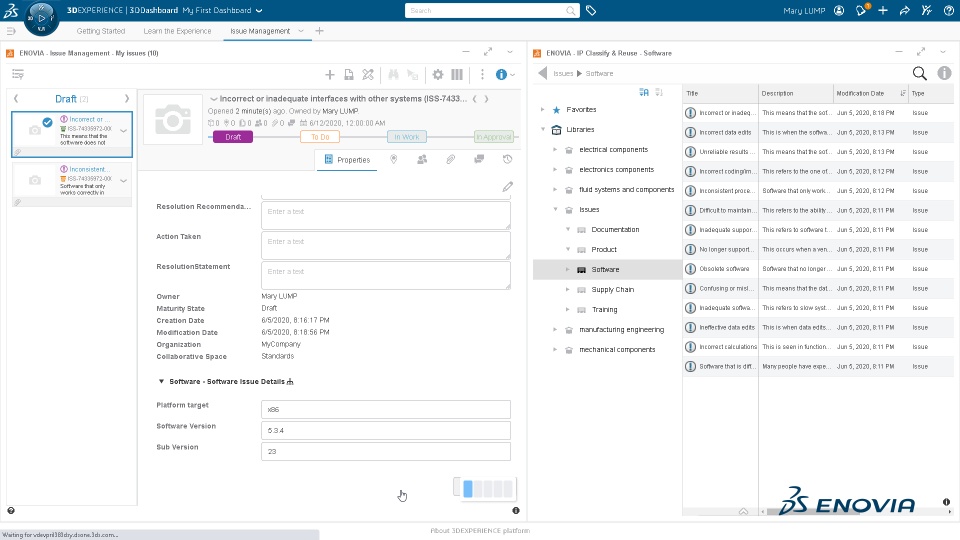Click the top bar plus add icon
The width and height of the screenshot is (960, 540).
pyautogui.click(x=883, y=10)
